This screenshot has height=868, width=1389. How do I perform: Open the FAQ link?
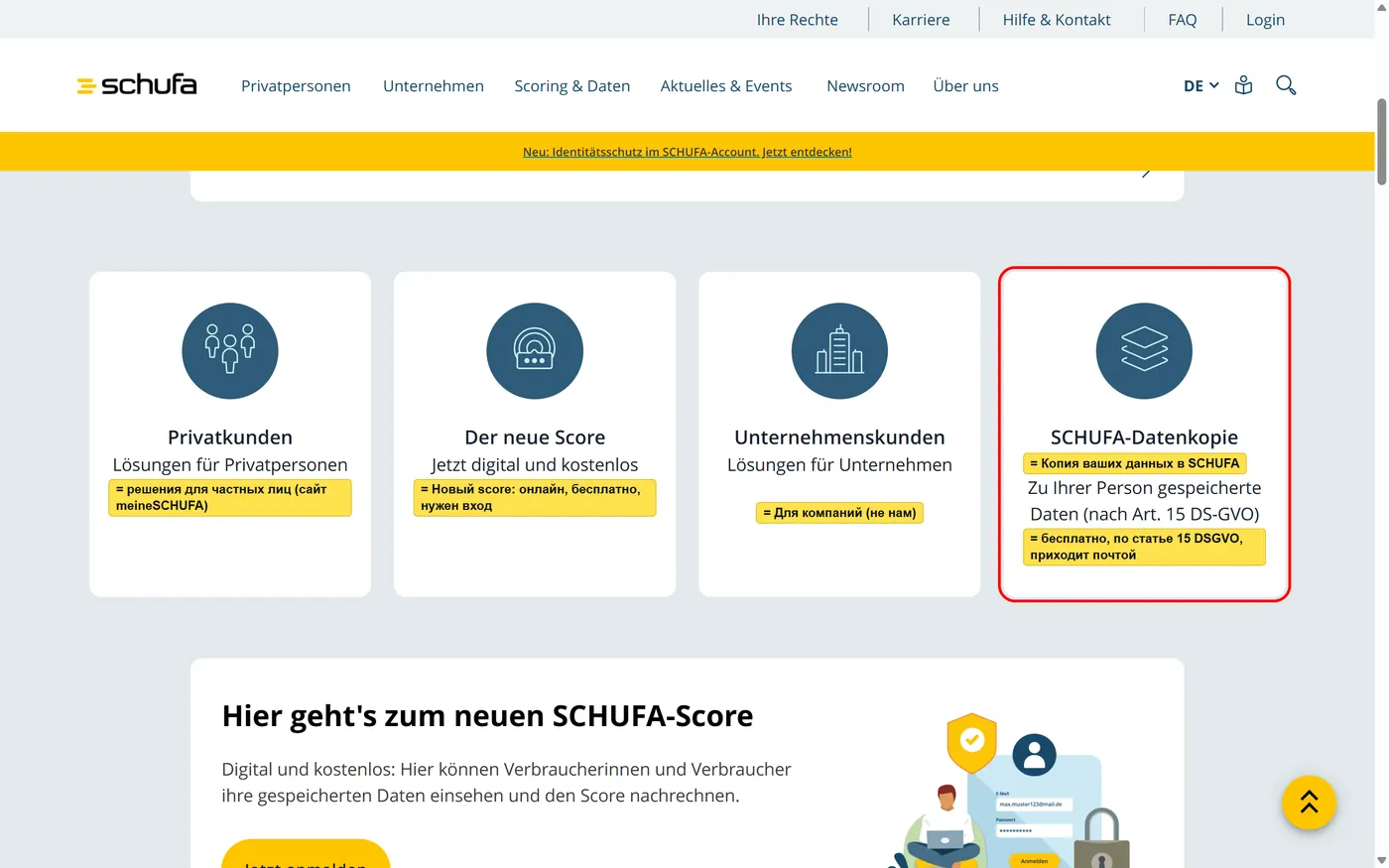1183,20
